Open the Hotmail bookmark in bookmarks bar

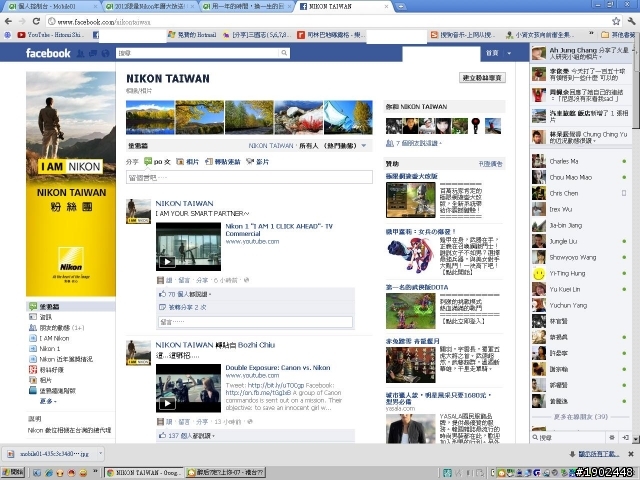point(192,35)
